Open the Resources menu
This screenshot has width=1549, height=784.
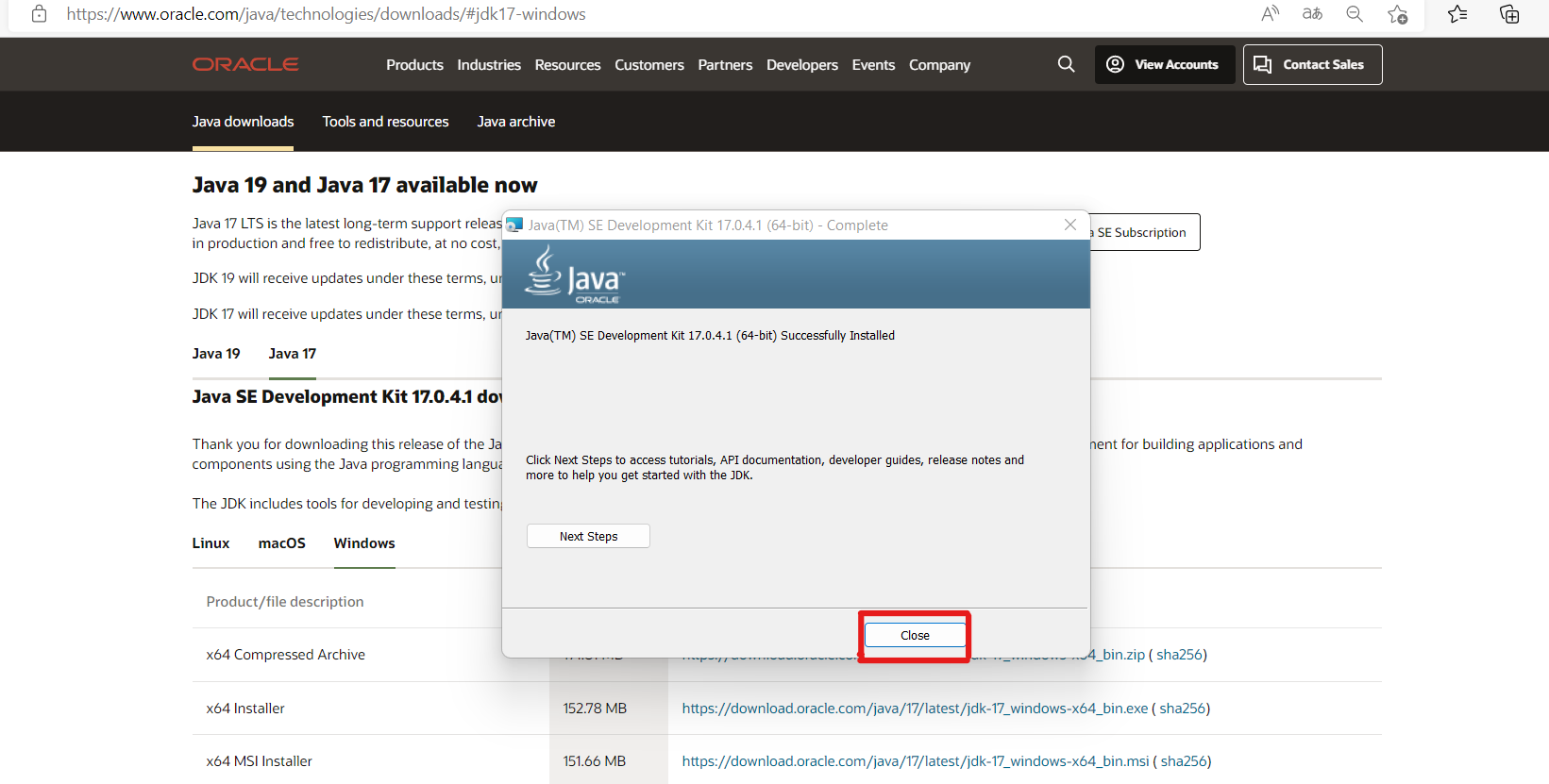567,65
